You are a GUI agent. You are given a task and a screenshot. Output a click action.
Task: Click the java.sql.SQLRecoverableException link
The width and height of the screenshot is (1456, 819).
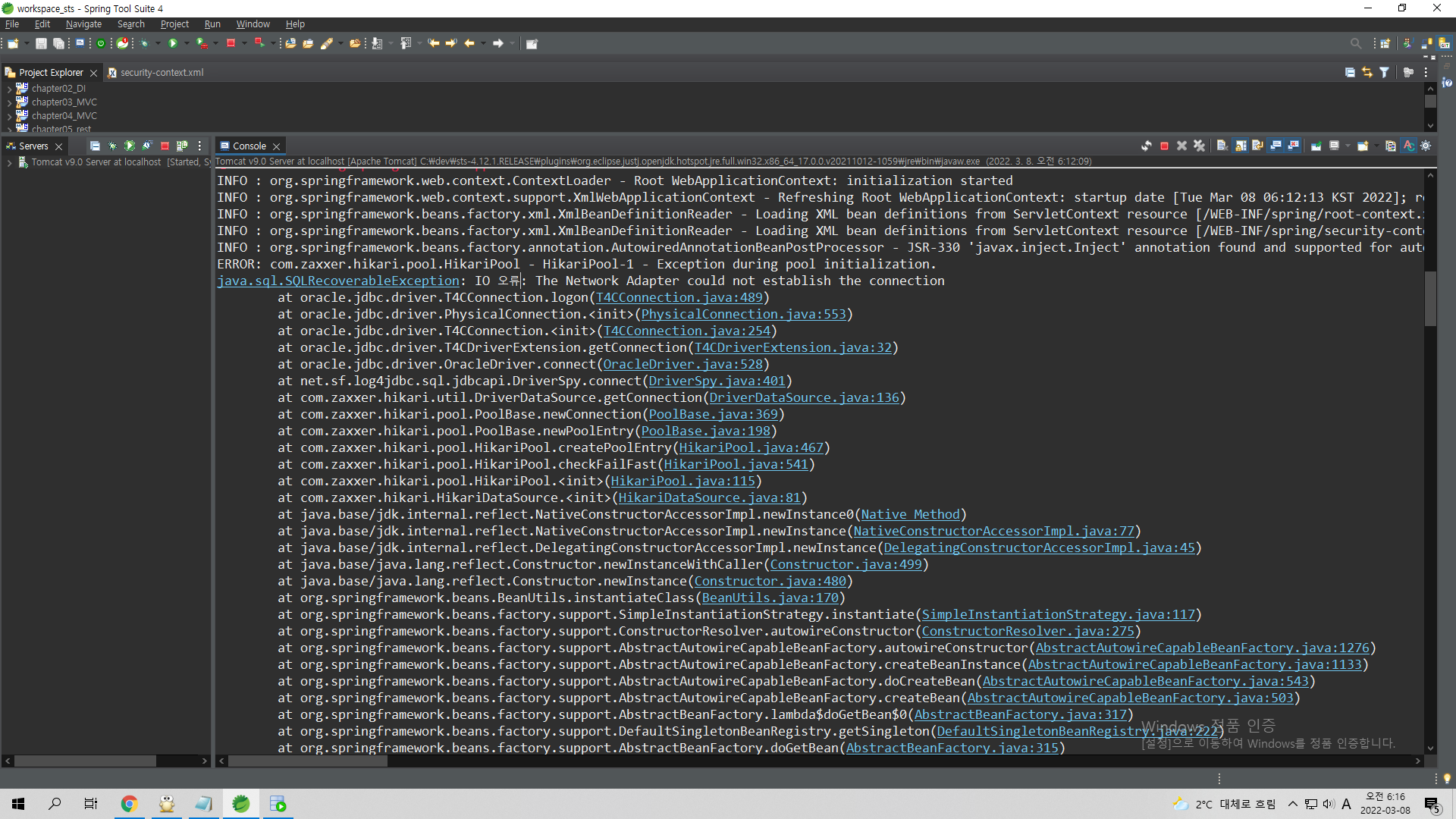(337, 281)
